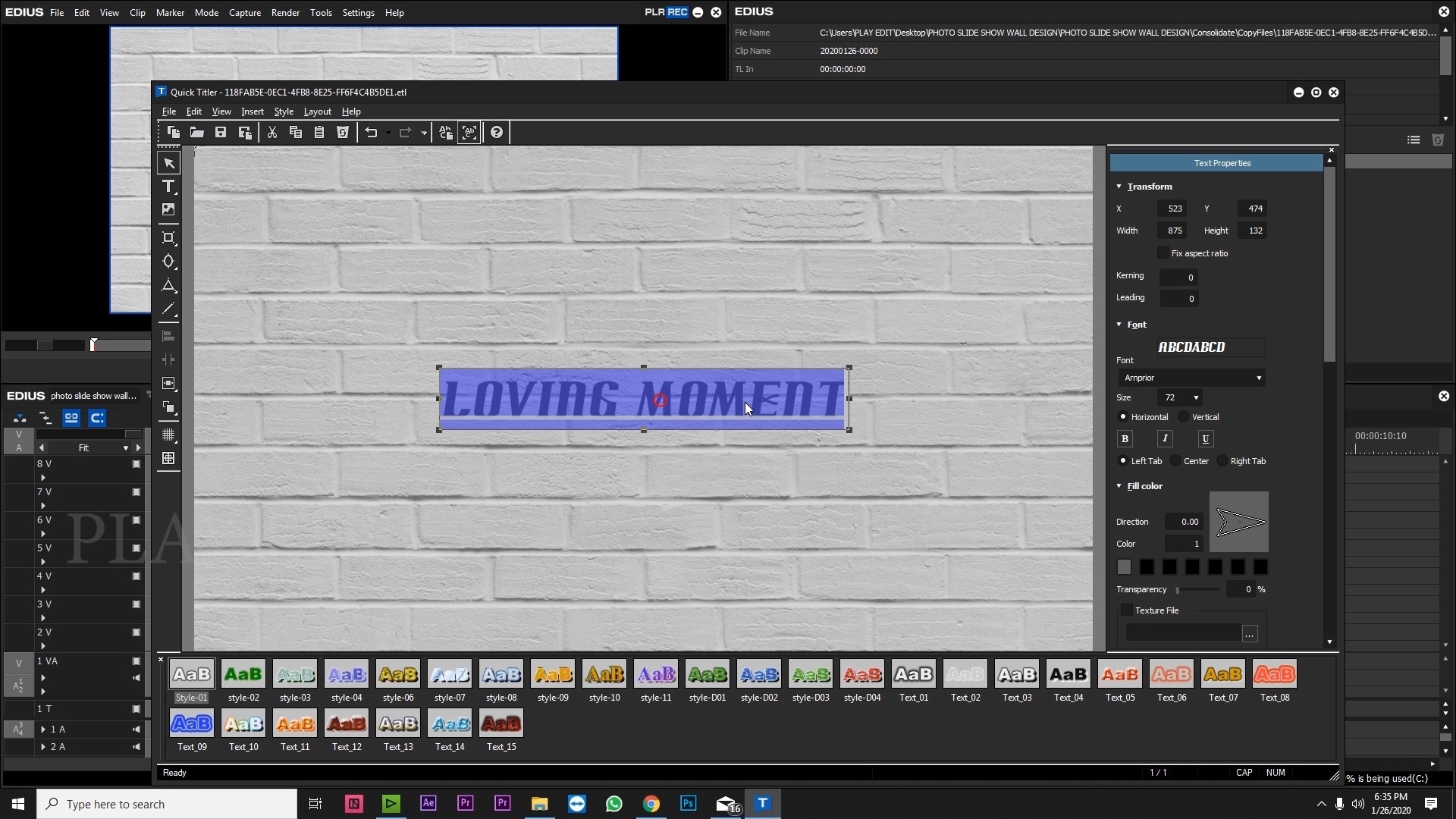Open Google Chrome from the taskbar
The image size is (1456, 819).
tap(651, 804)
